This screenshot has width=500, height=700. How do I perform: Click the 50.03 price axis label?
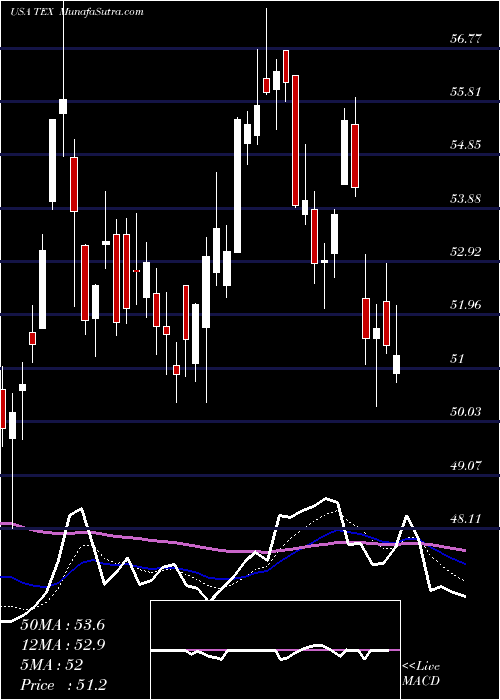click(466, 412)
